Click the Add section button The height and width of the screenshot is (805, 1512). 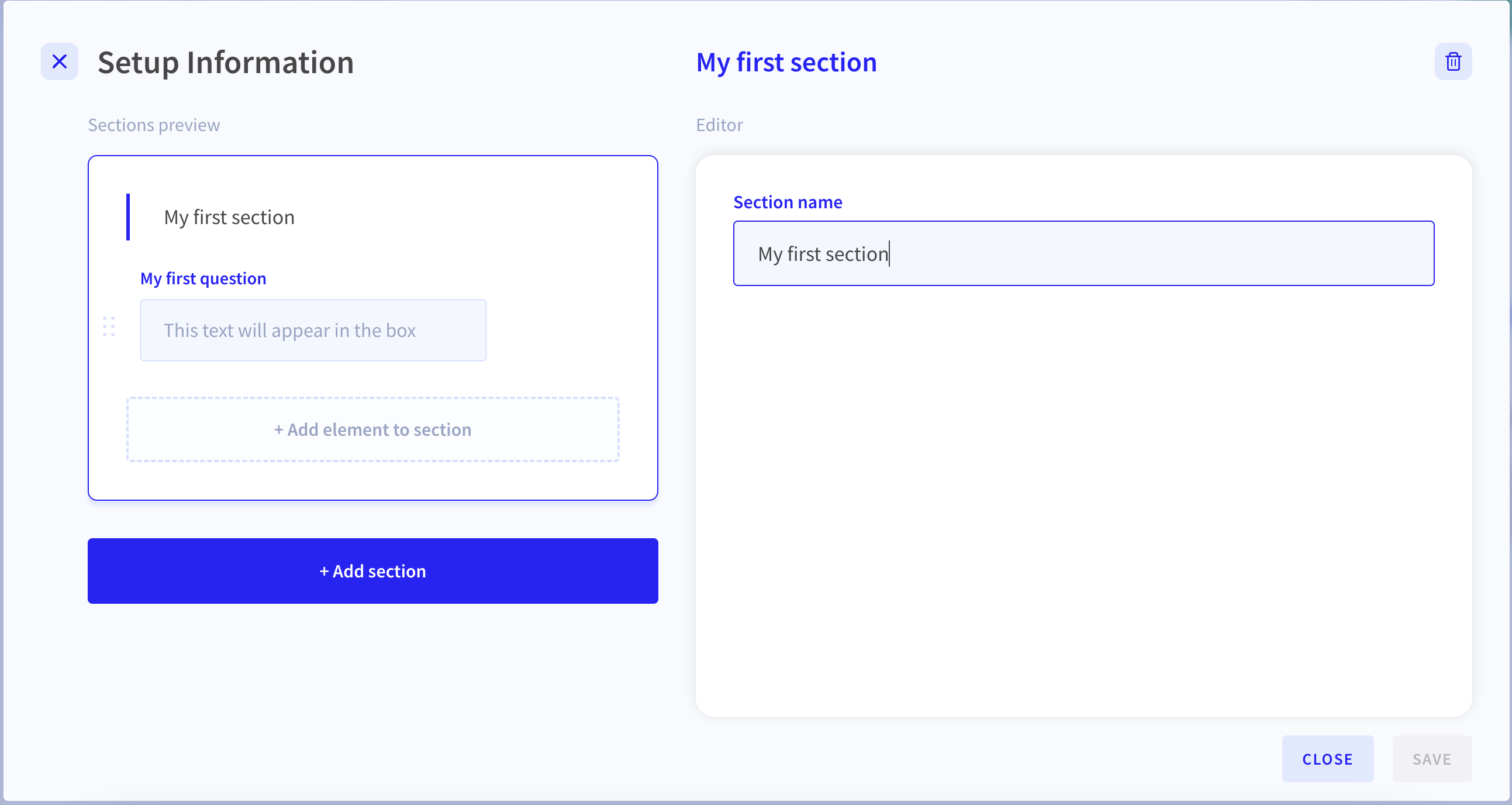pos(372,571)
